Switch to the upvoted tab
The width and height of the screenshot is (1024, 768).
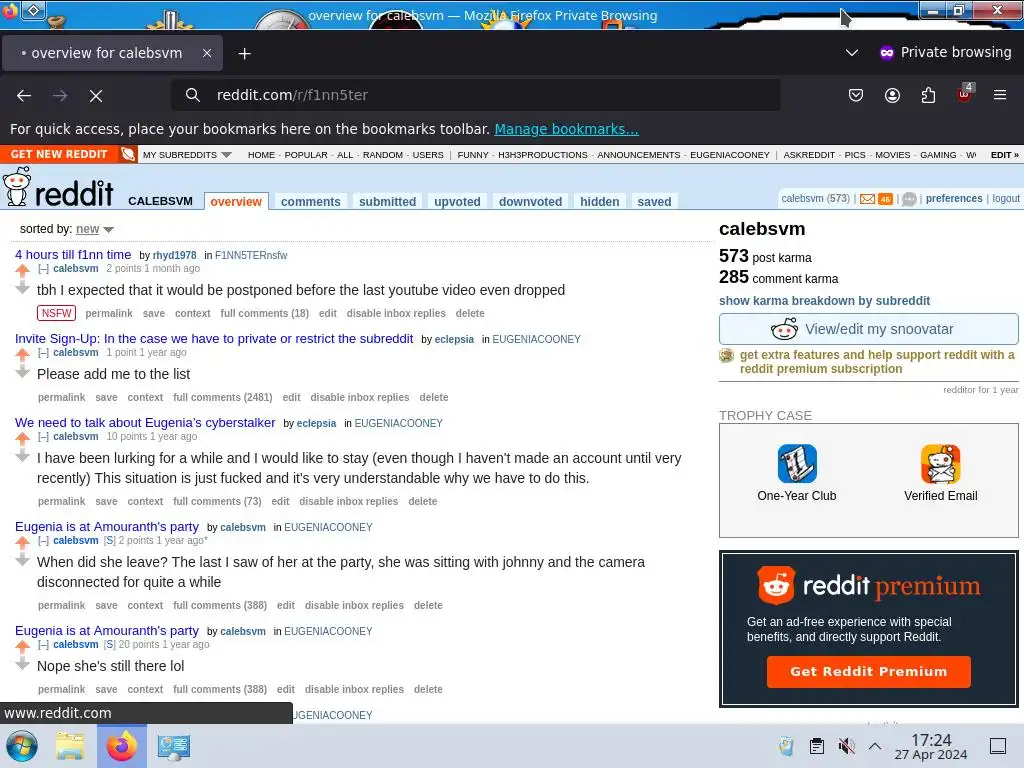point(457,202)
